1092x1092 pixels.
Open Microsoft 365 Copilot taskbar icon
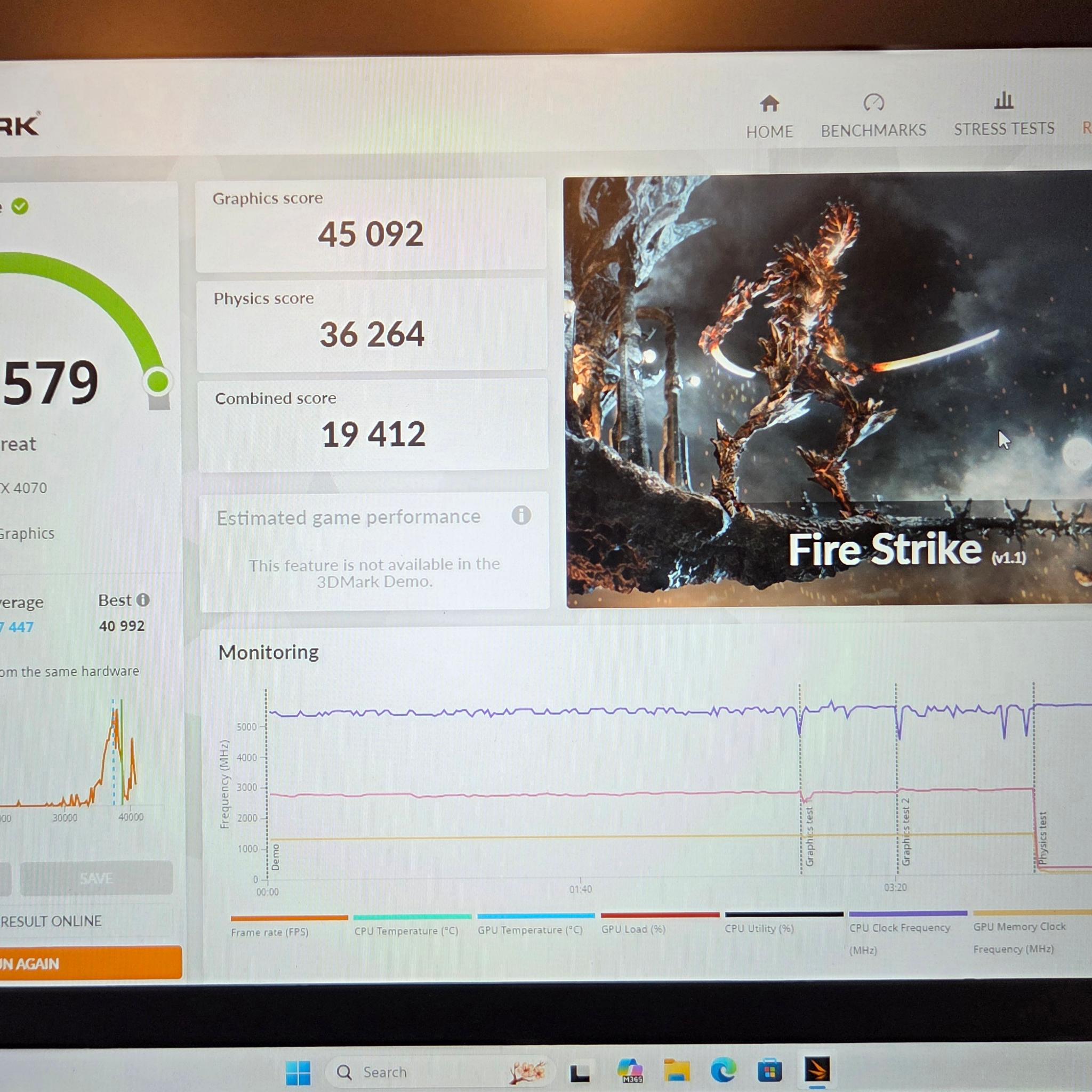tap(630, 1071)
